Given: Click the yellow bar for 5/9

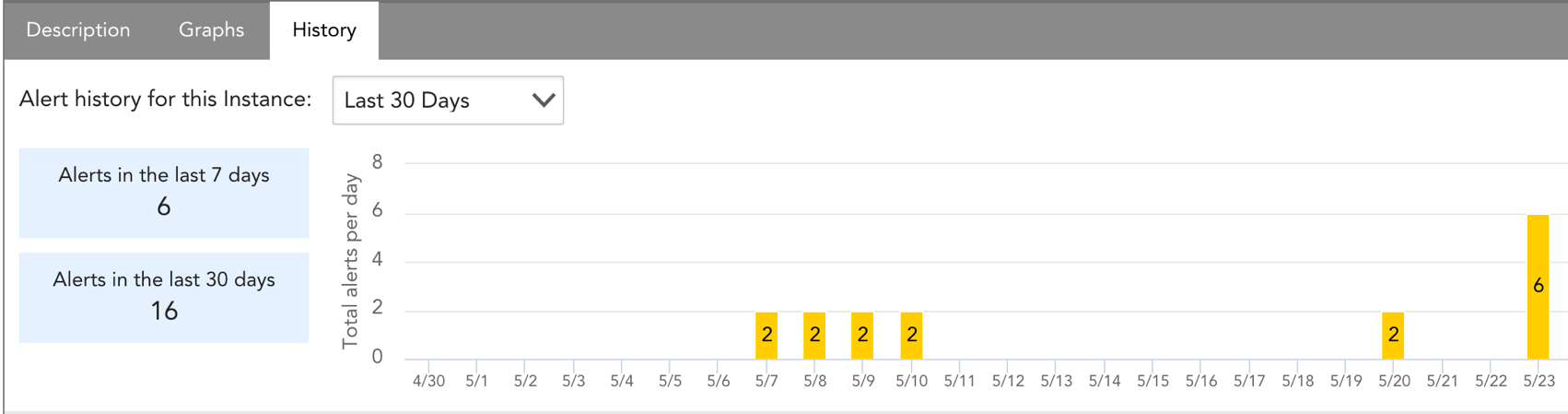Looking at the screenshot, I should pos(862,336).
